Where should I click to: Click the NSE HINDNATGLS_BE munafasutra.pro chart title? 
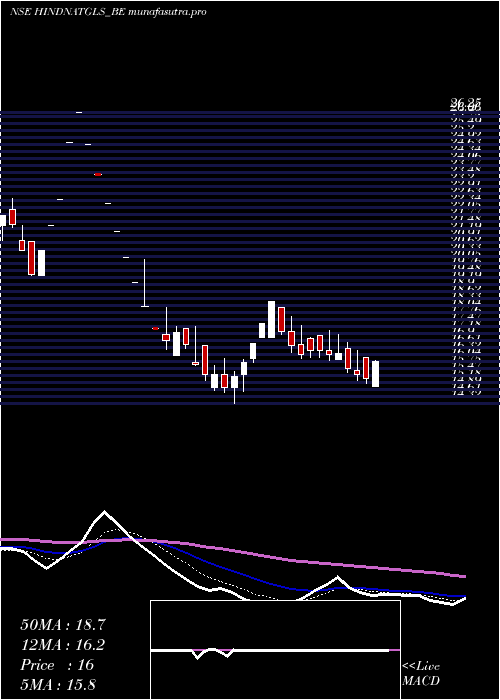[108, 12]
